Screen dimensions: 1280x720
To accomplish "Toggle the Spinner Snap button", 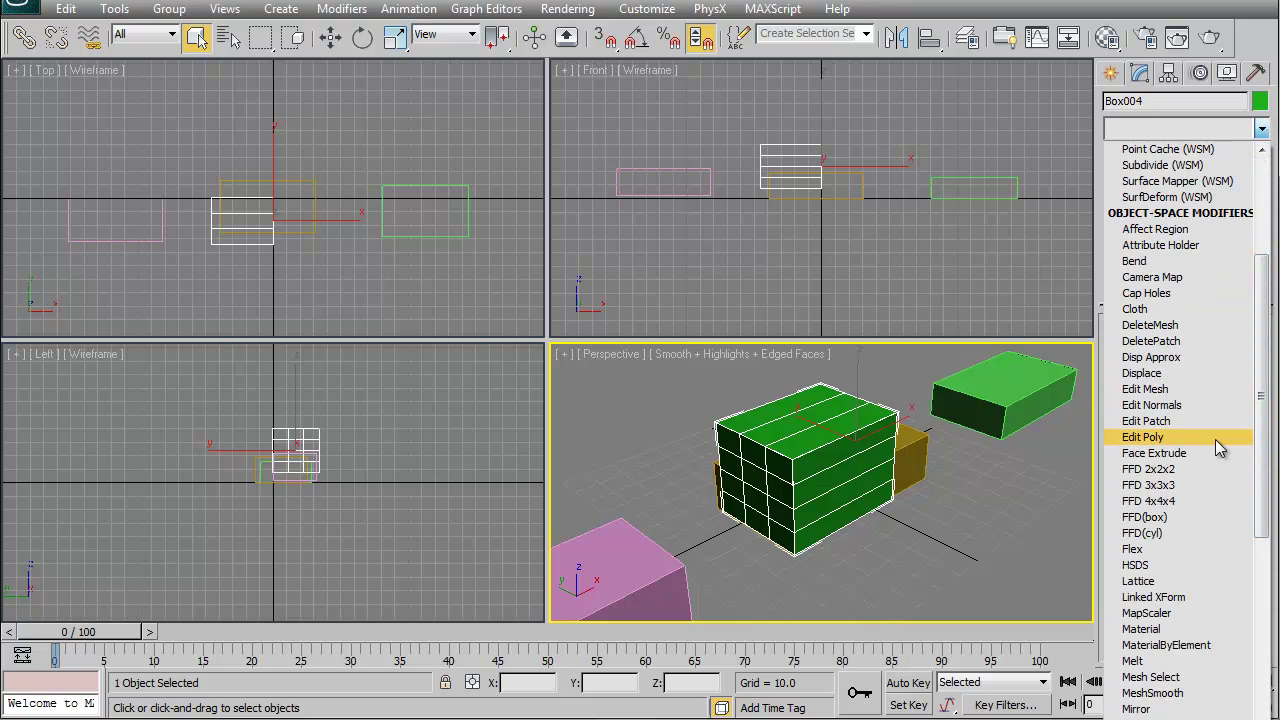I will tap(701, 38).
